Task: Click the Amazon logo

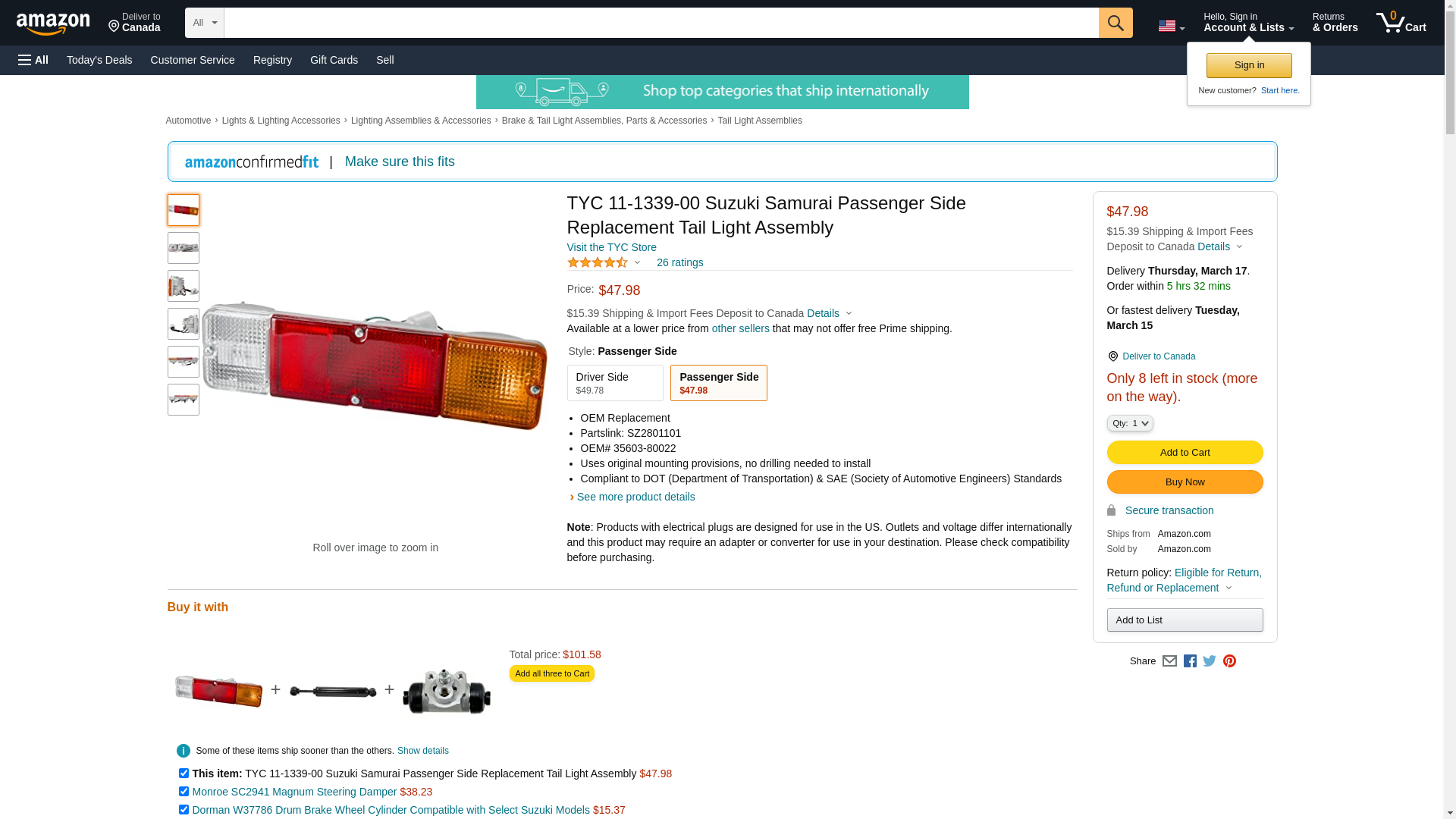Action: click(53, 24)
